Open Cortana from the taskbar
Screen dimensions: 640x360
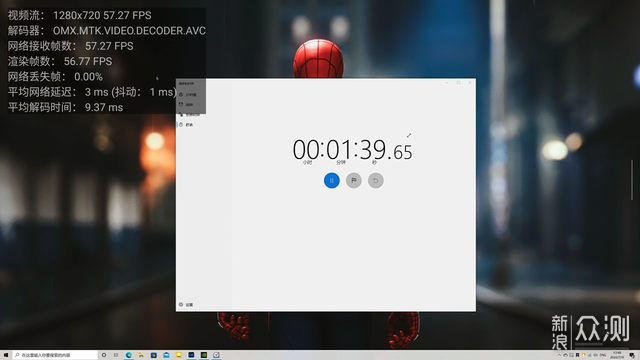(x=104, y=355)
